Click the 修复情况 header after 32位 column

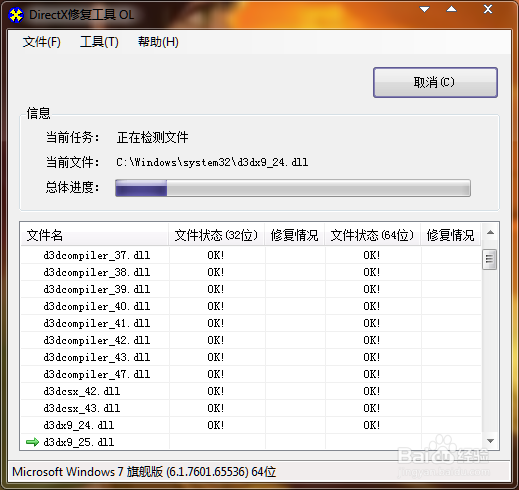[295, 235]
